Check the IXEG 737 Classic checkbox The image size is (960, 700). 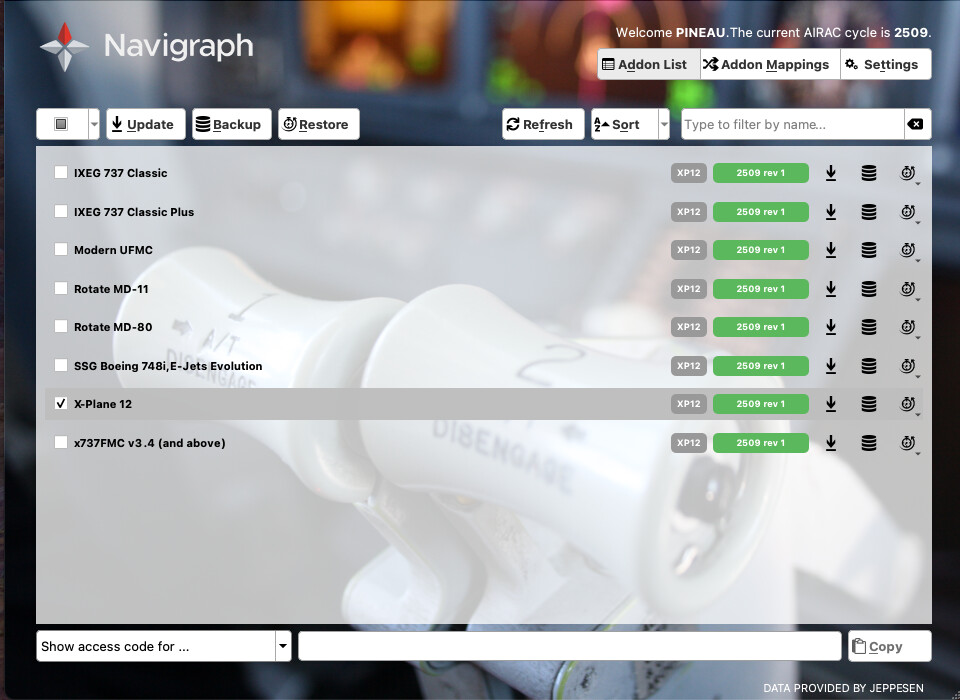(61, 172)
